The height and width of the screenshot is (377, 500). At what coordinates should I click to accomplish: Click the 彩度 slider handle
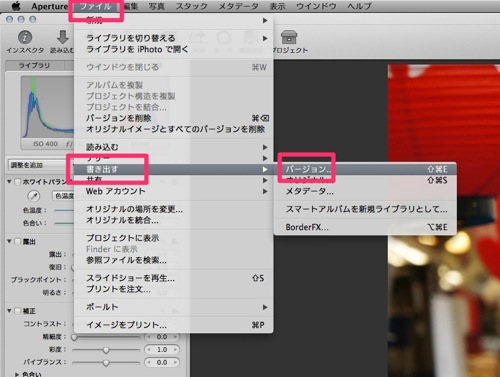coord(106,350)
